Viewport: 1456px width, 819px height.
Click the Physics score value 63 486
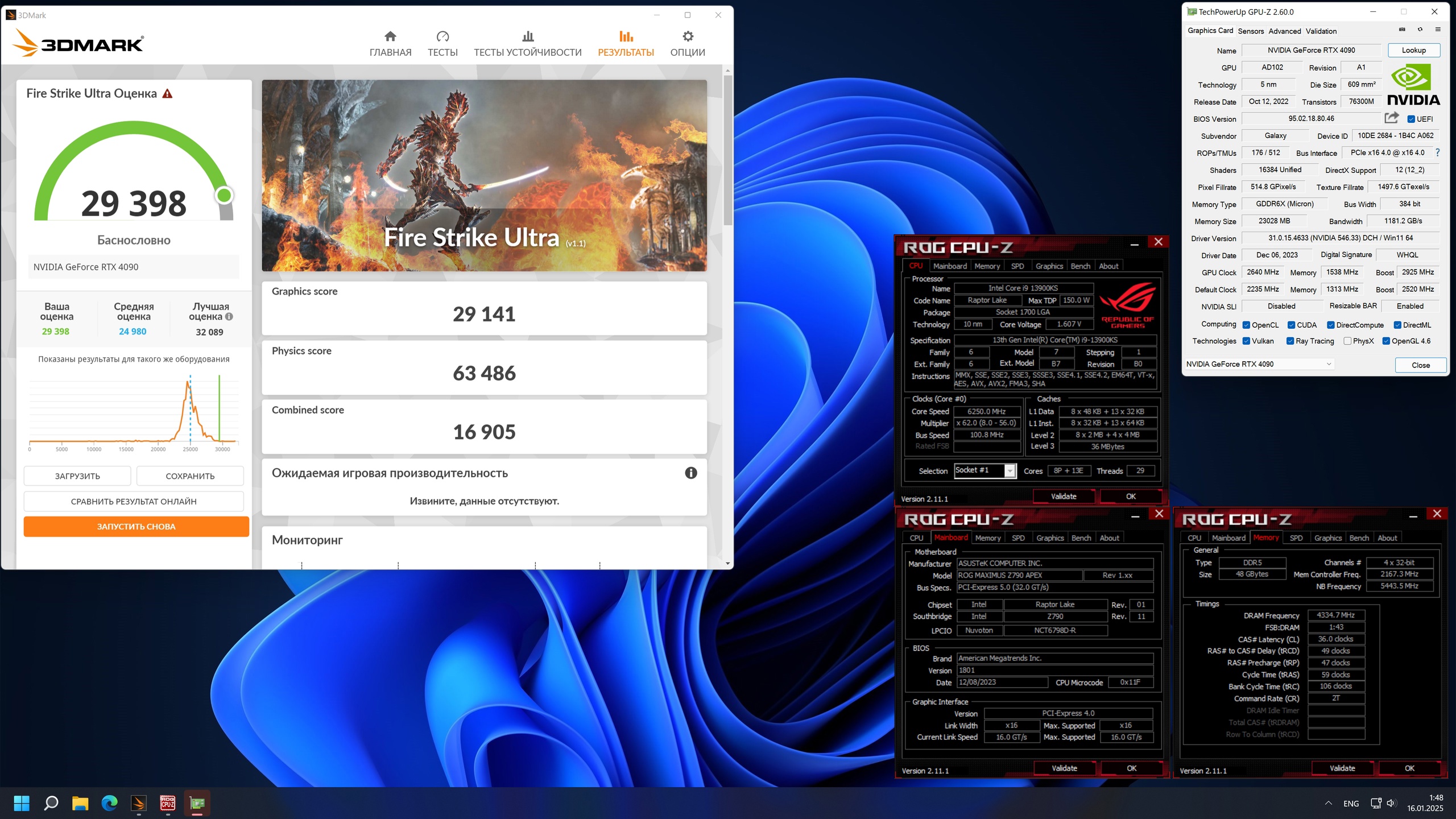point(484,373)
